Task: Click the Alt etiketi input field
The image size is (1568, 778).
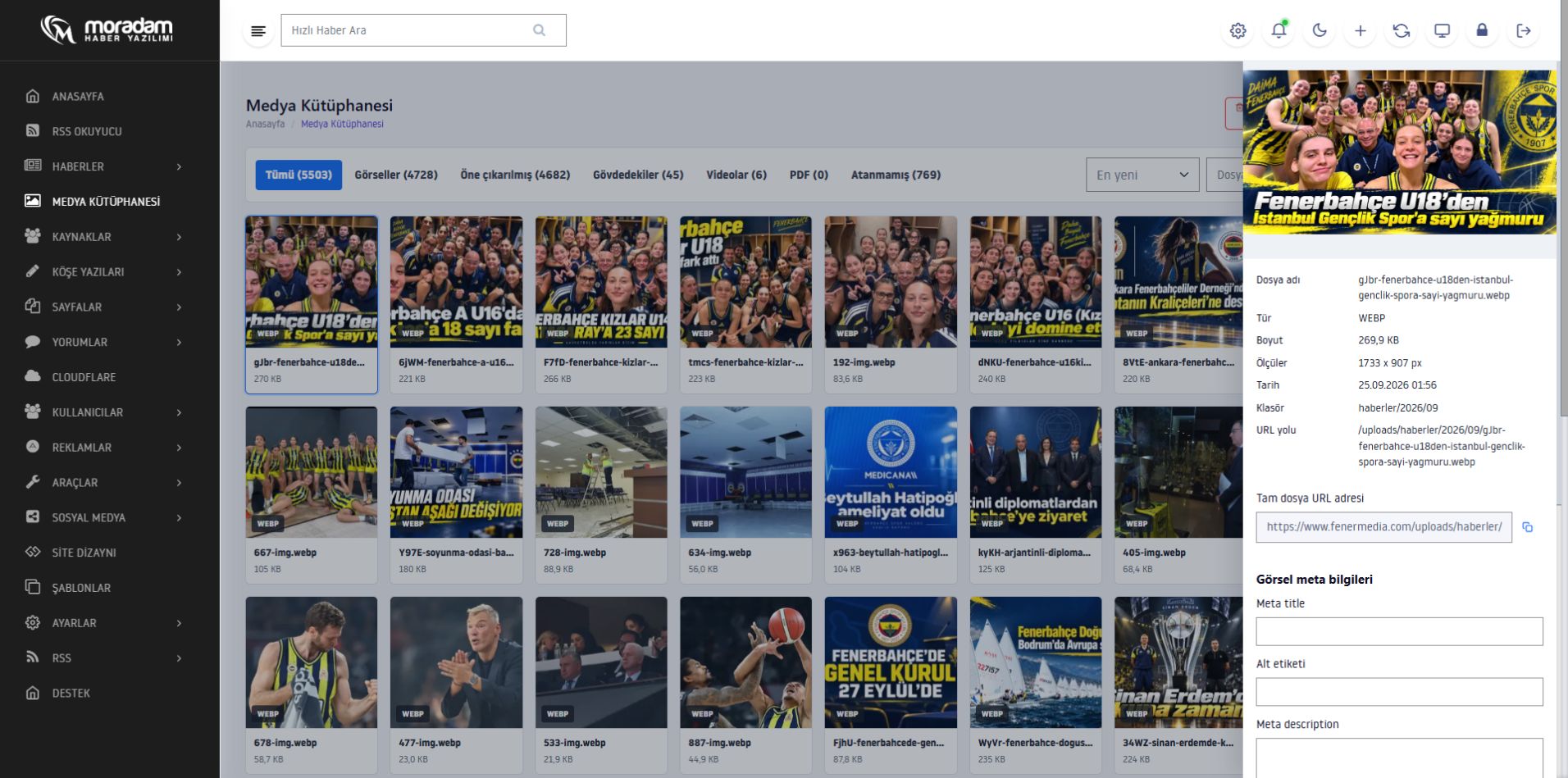Action: tap(1399, 692)
